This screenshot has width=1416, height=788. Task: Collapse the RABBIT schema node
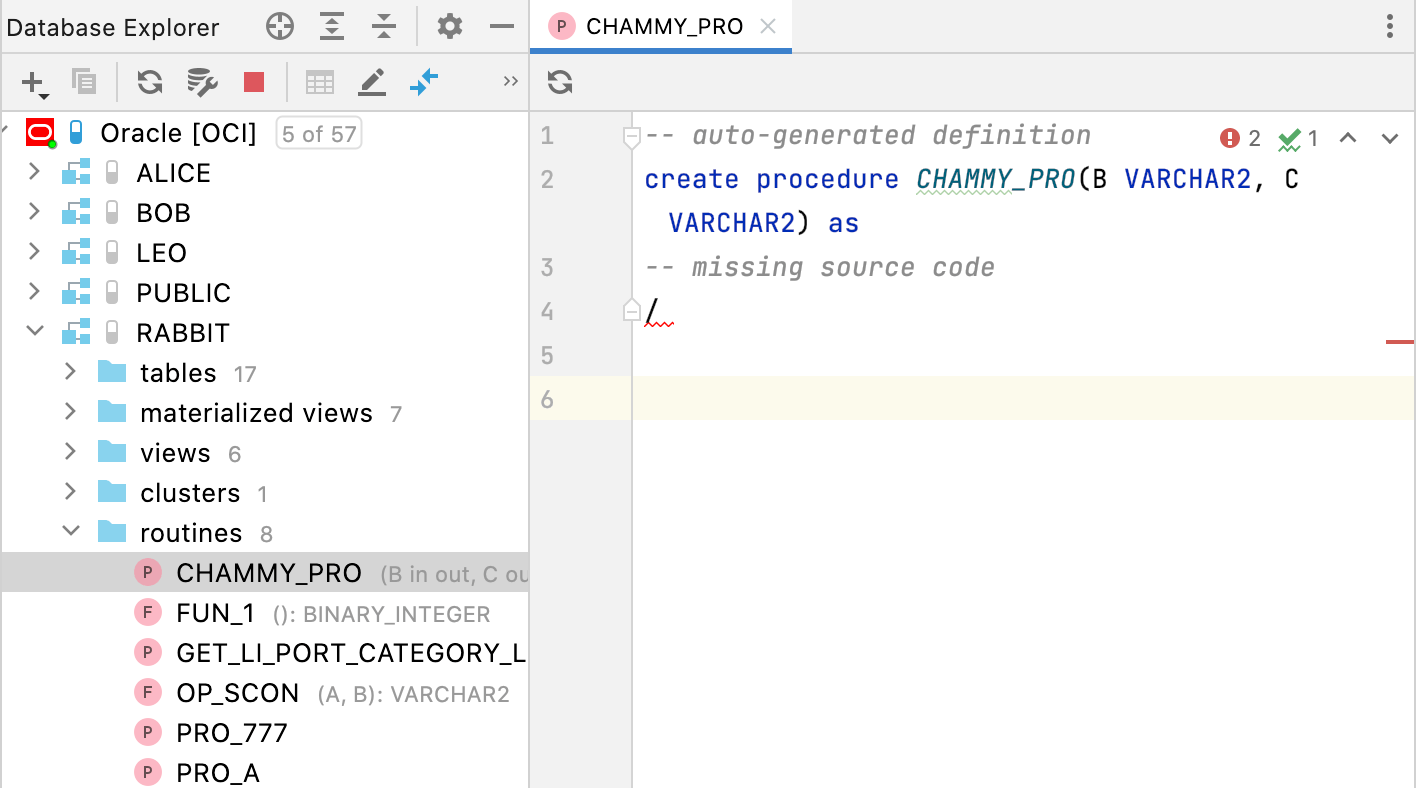pyautogui.click(x=35, y=332)
